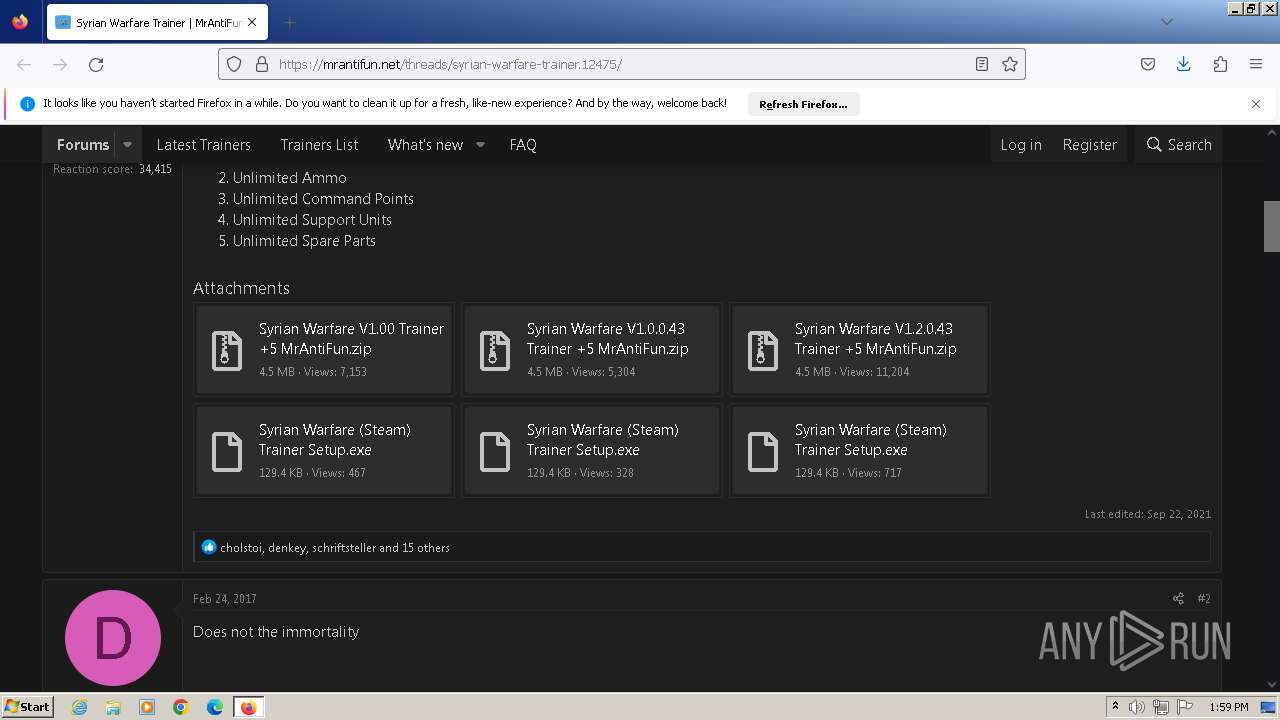Open the FAQ nav link
The width and height of the screenshot is (1280, 720).
[x=523, y=145]
